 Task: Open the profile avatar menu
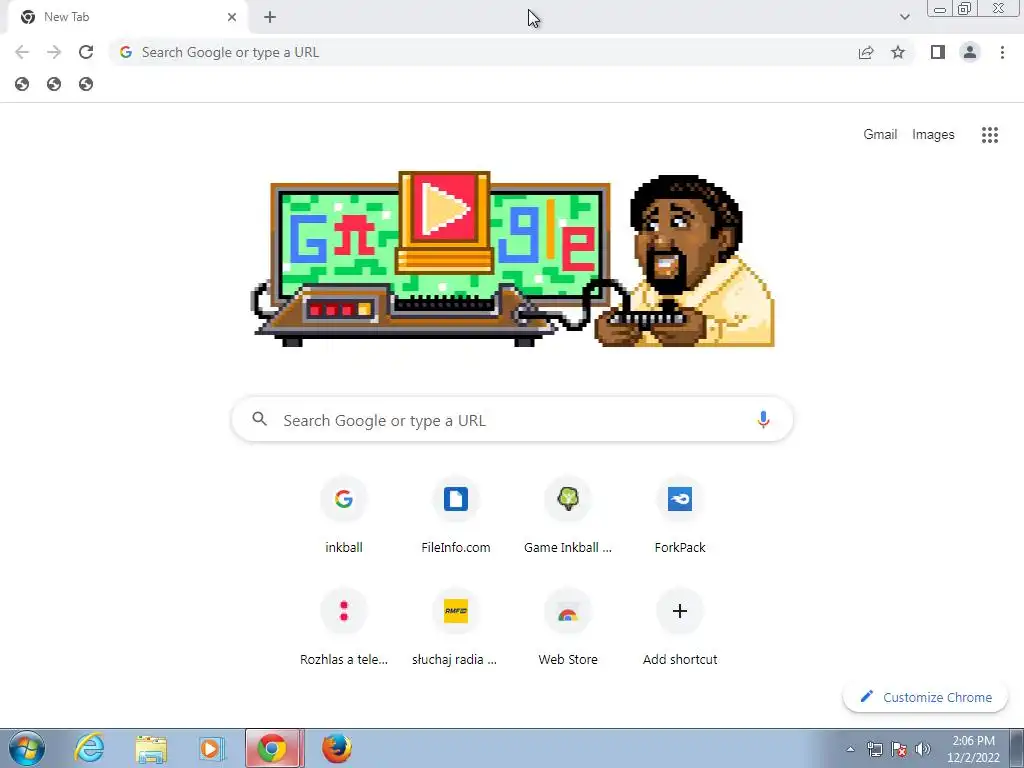(x=970, y=52)
